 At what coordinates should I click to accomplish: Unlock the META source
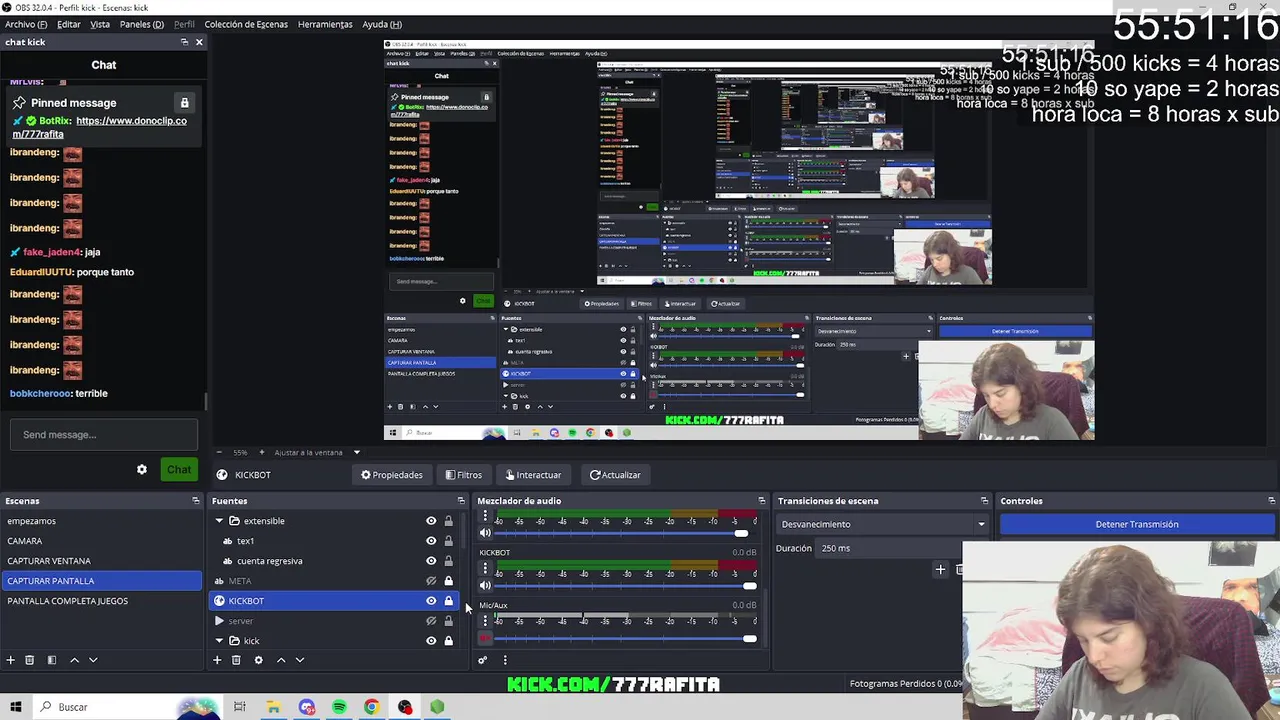tap(448, 581)
